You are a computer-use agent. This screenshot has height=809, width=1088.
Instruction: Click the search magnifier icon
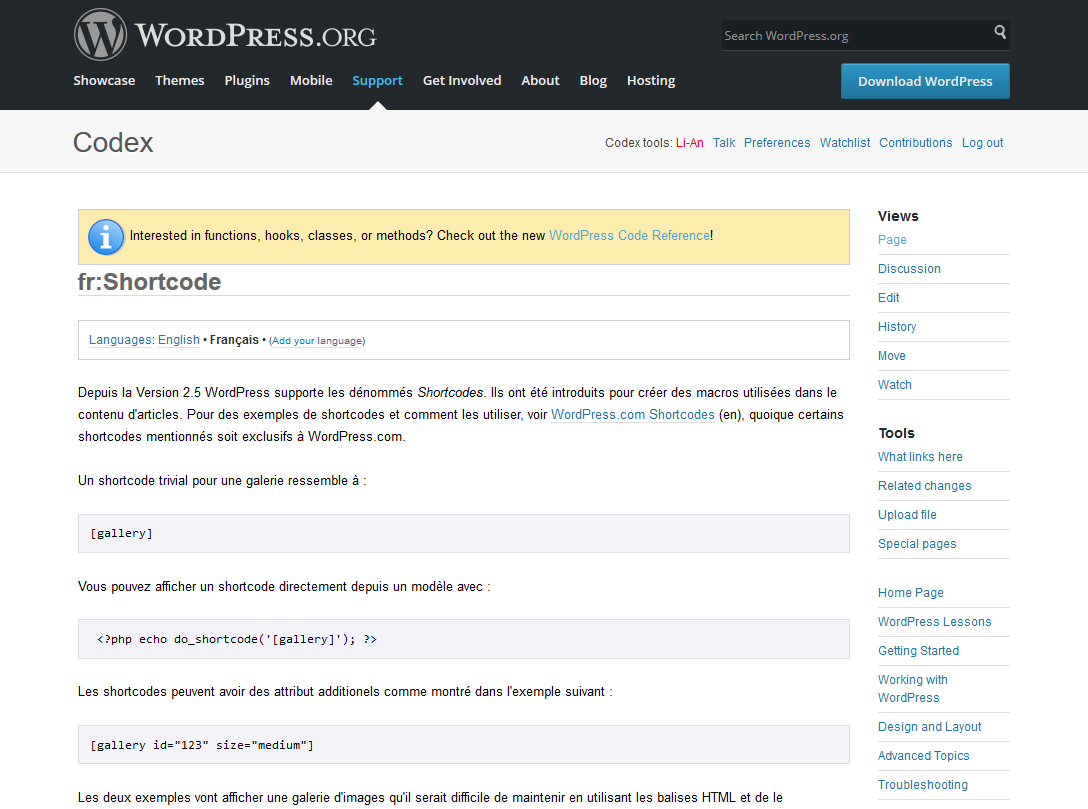pyautogui.click(x=1000, y=32)
